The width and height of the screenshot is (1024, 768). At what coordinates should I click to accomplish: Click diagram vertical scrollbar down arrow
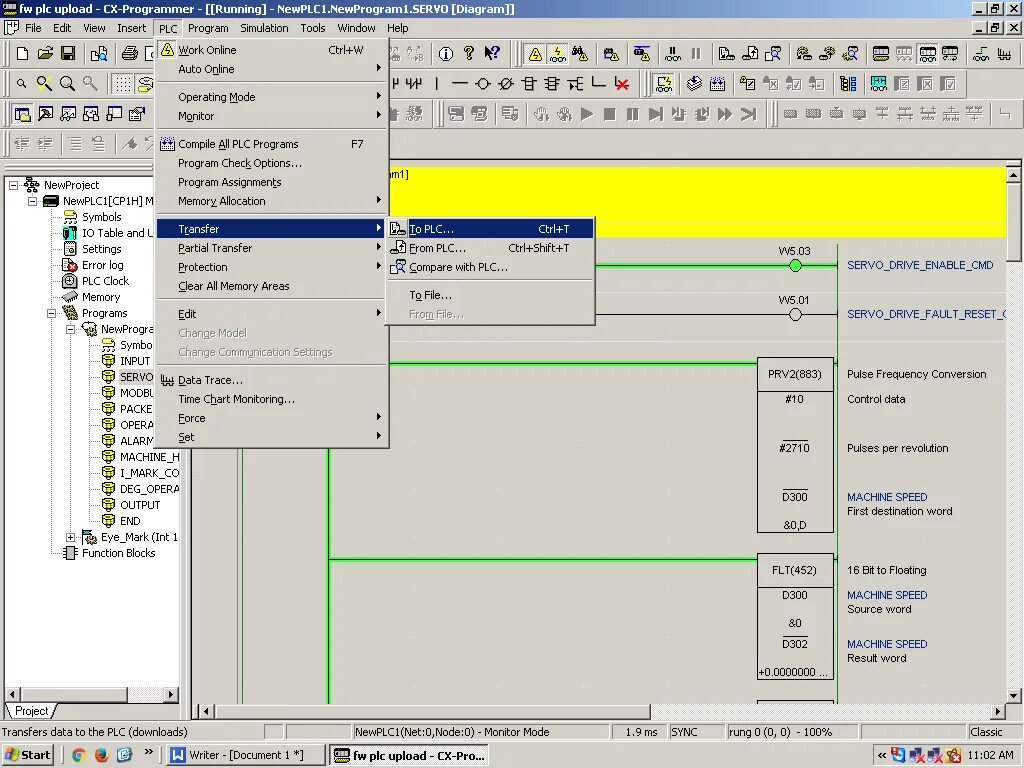point(1014,695)
